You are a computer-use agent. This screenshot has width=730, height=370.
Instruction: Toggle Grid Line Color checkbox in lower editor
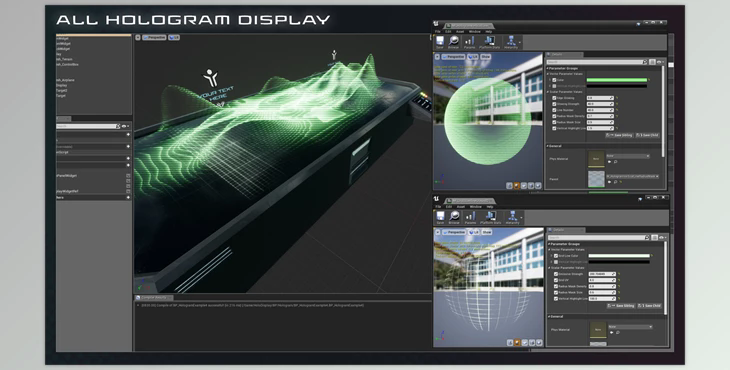point(556,256)
